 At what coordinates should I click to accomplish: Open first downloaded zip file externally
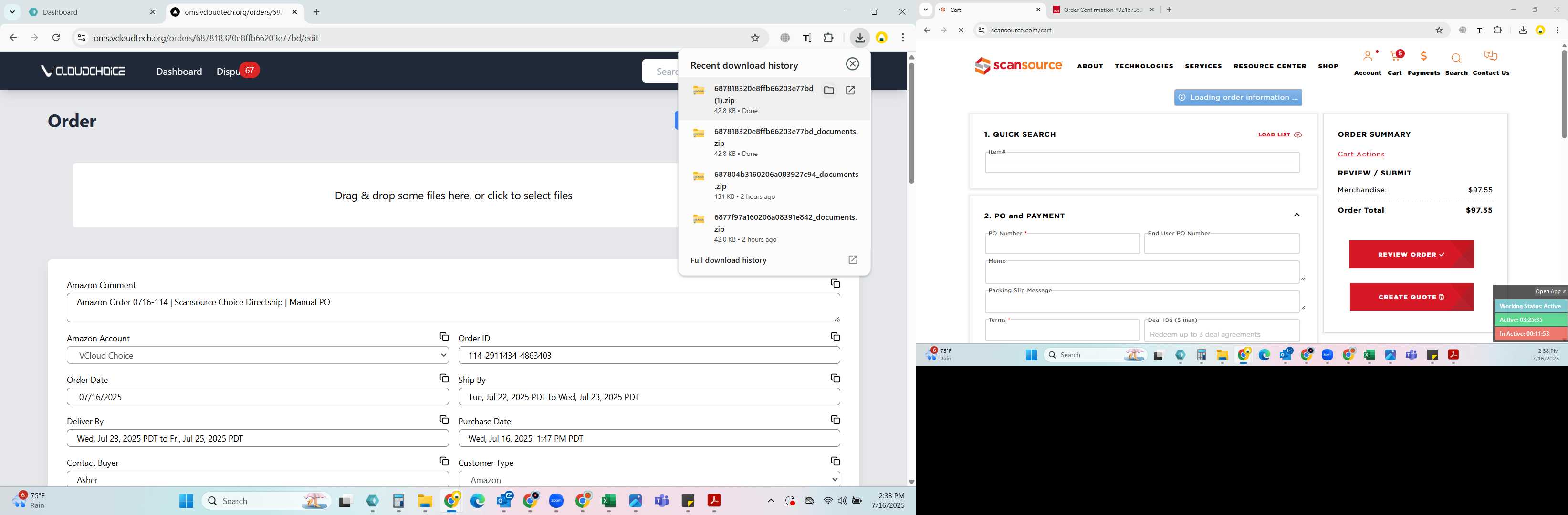pos(850,91)
